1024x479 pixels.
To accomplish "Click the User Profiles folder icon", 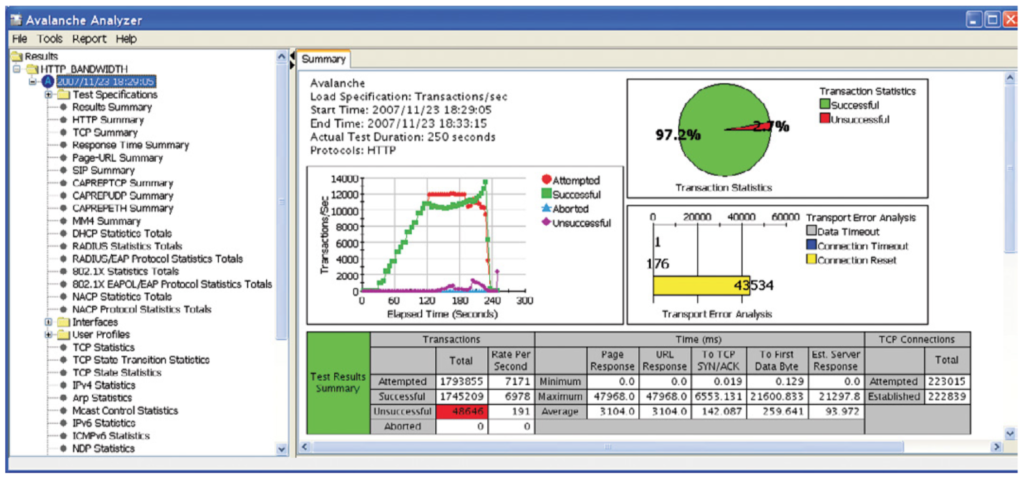I will [x=63, y=335].
